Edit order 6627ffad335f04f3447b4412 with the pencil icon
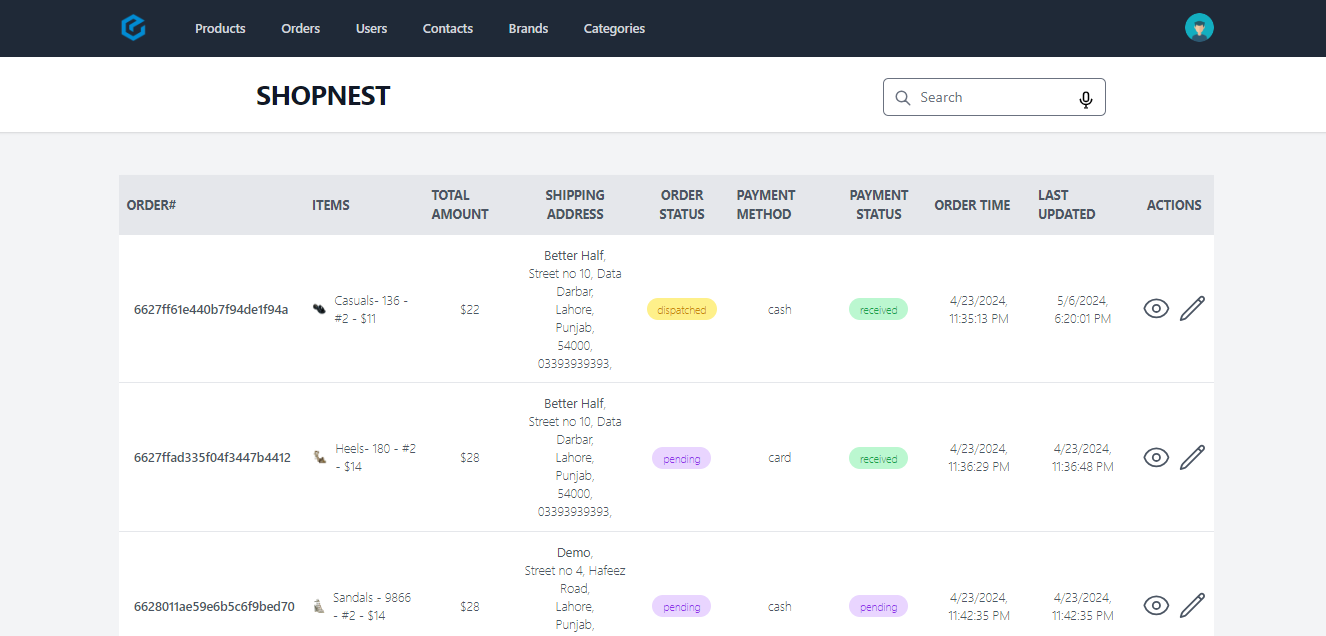 [x=1192, y=457]
